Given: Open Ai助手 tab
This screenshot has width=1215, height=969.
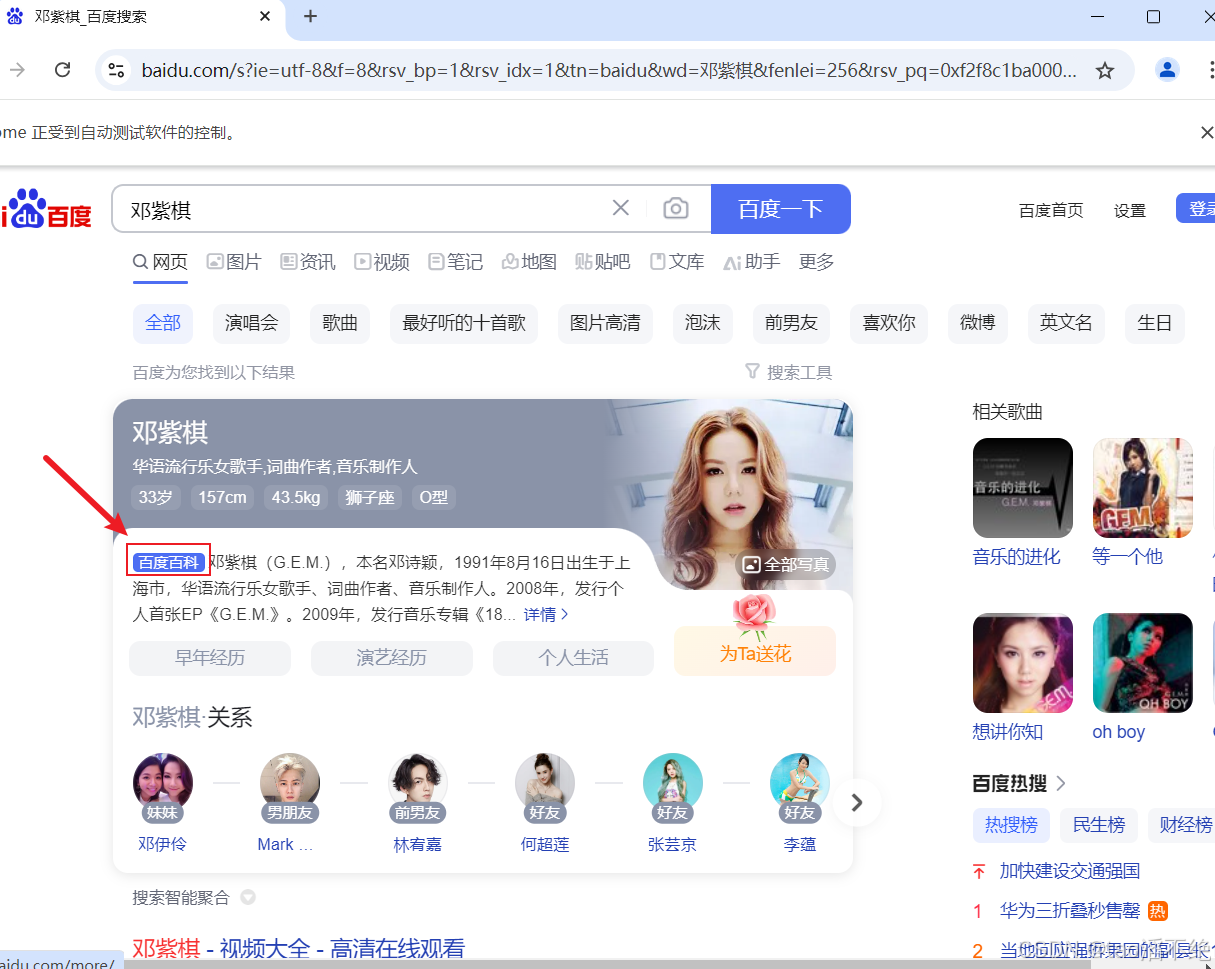Looking at the screenshot, I should point(751,262).
